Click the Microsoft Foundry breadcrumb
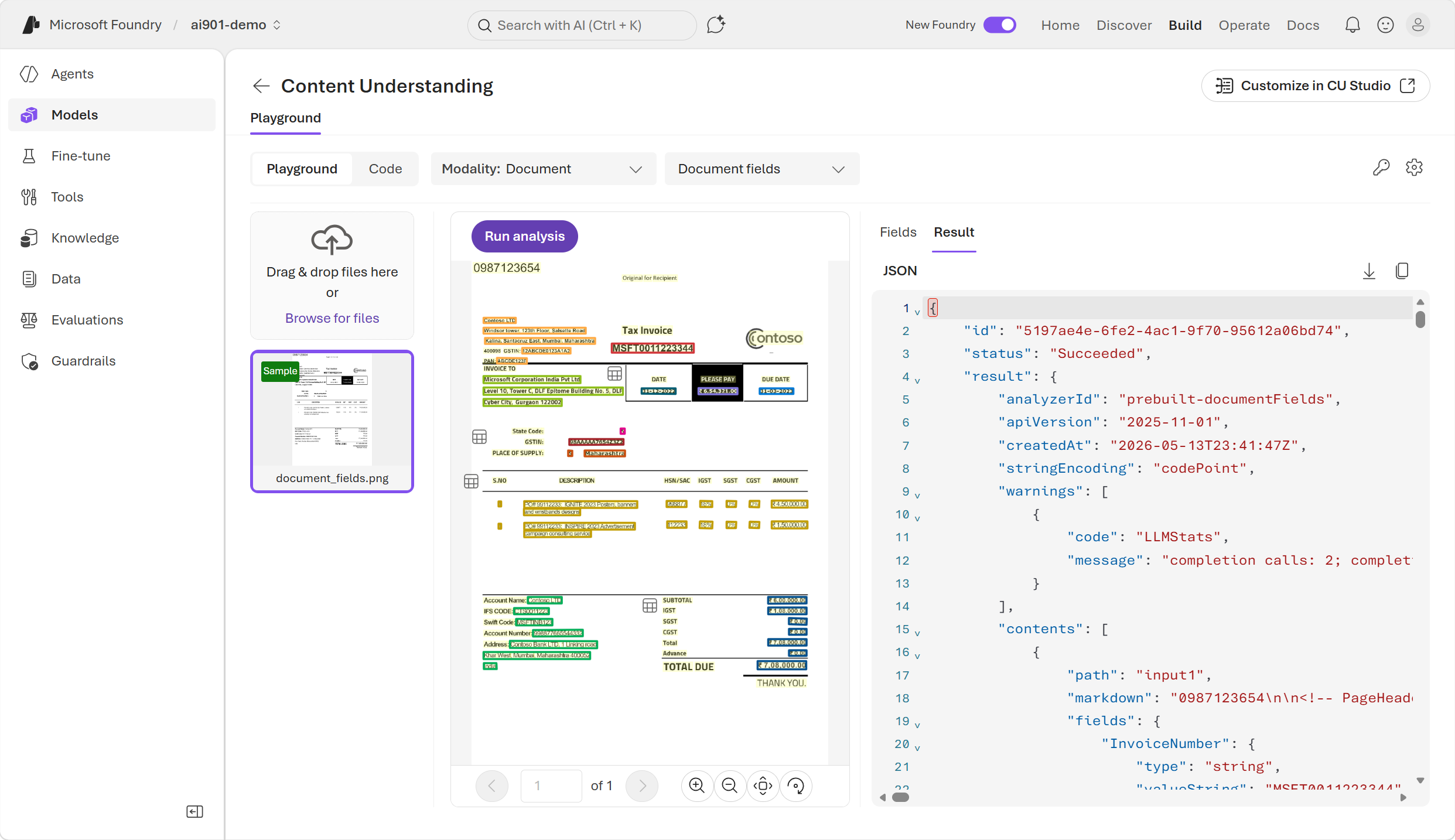Image resolution: width=1455 pixels, height=840 pixels. point(105,25)
